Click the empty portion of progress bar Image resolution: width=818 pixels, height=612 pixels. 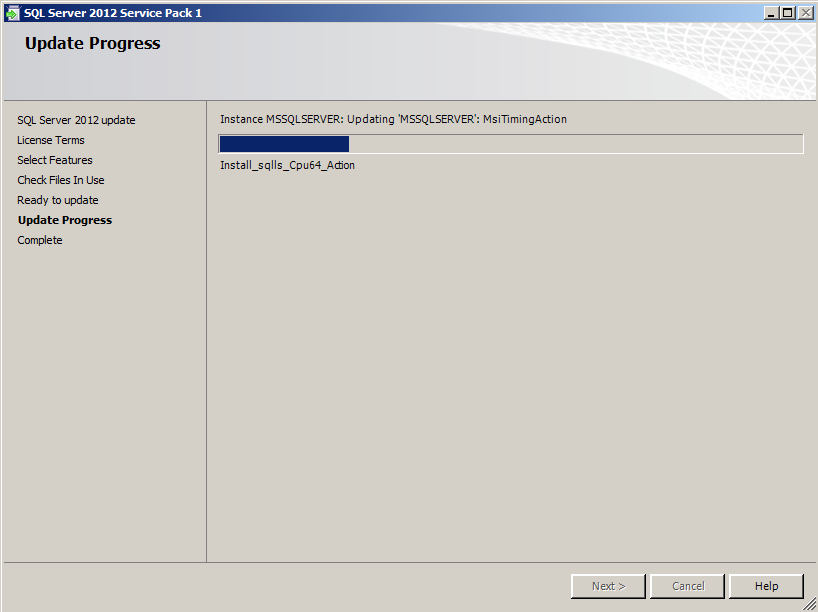tap(576, 144)
